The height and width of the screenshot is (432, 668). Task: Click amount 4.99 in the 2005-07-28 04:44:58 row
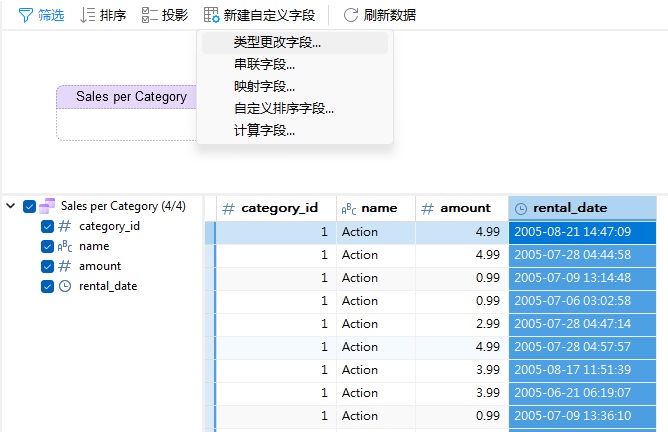coord(462,255)
